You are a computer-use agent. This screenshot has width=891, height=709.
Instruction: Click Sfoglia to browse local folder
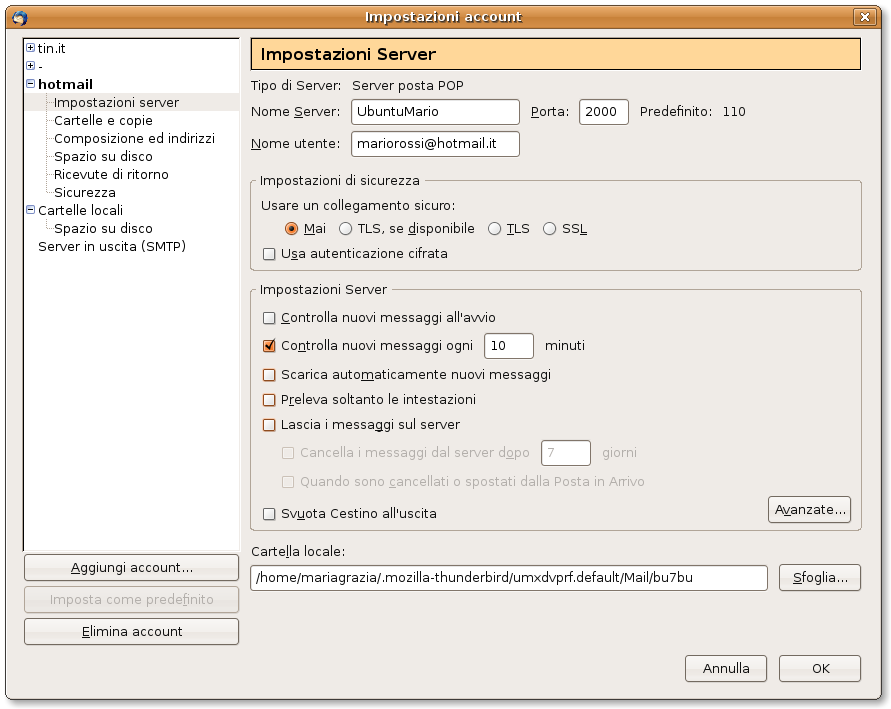[819, 578]
